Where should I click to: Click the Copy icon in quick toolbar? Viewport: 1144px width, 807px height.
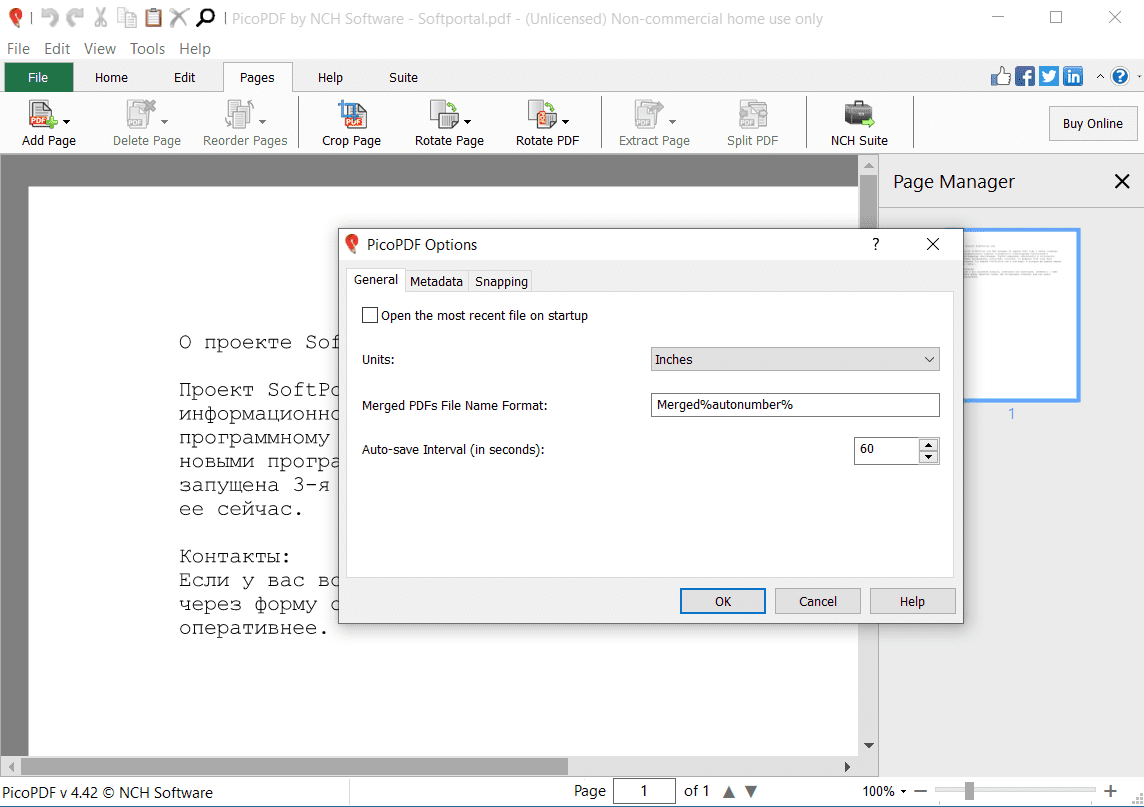click(x=127, y=17)
